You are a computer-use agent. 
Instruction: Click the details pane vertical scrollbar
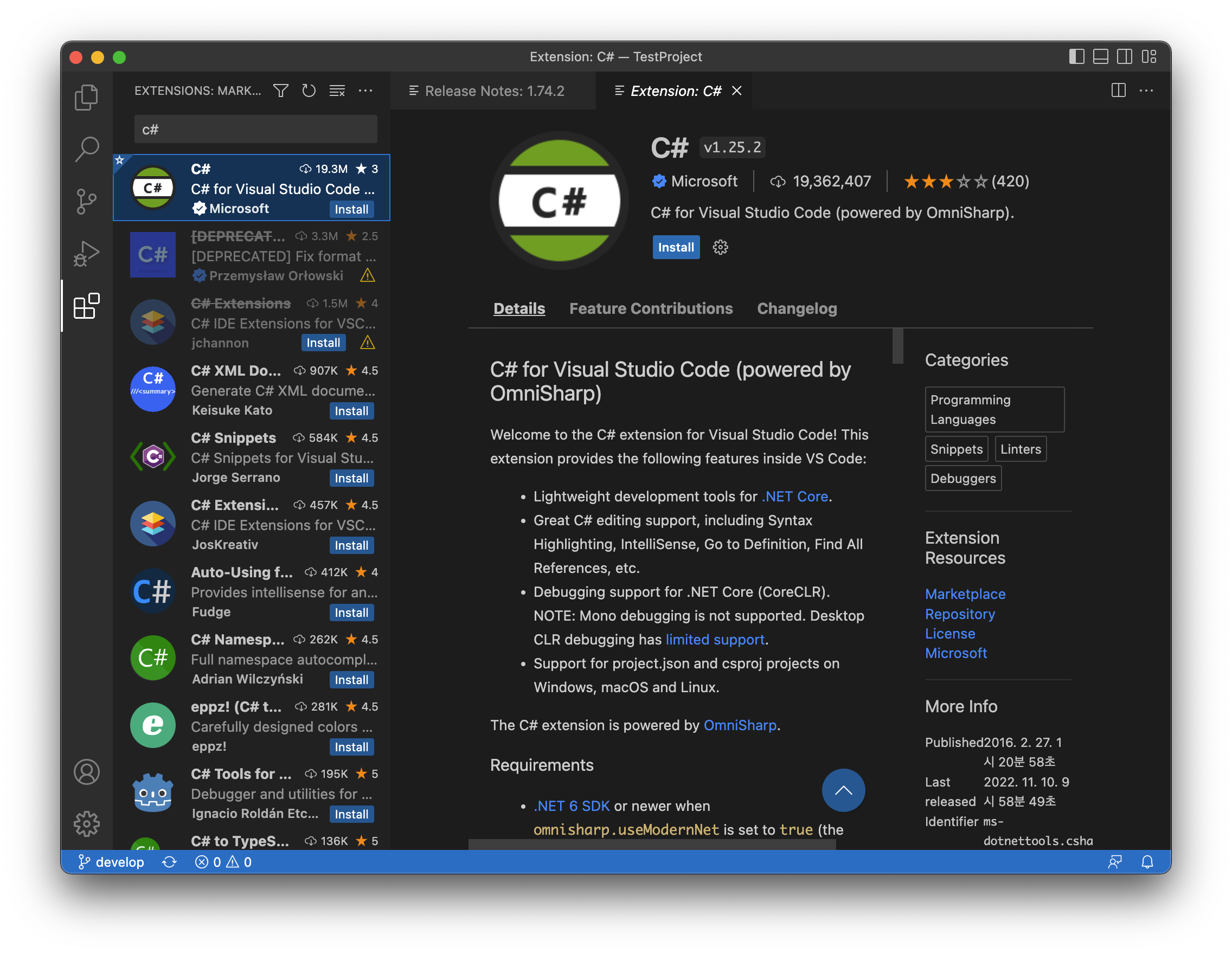click(897, 346)
